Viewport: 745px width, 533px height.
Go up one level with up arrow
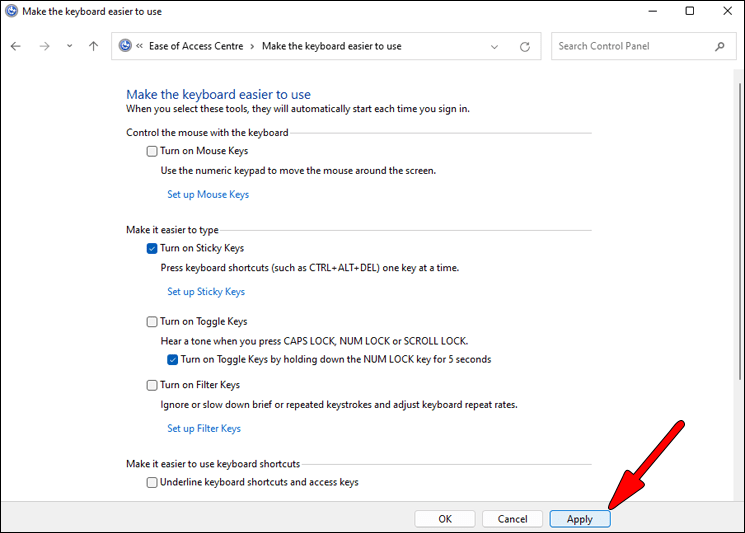[93, 46]
